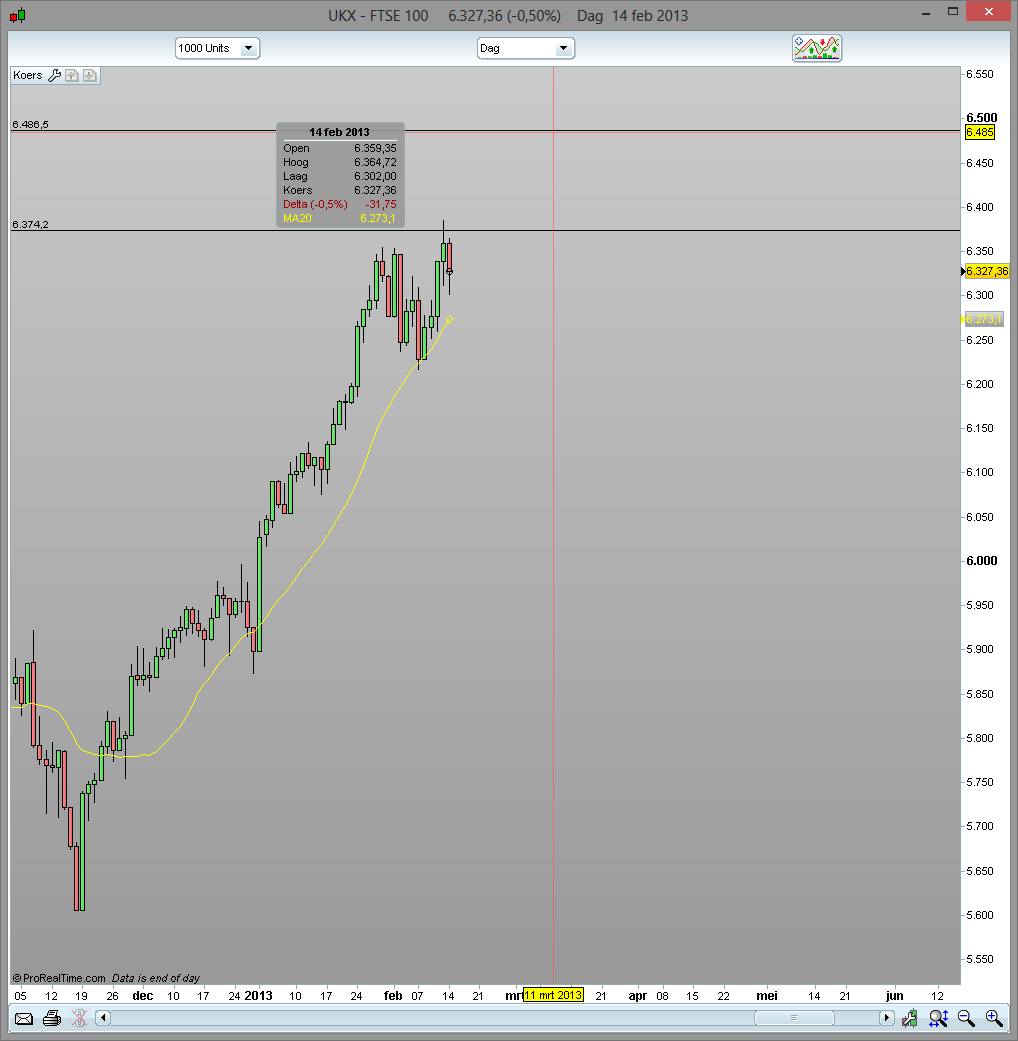The image size is (1018, 1041).
Task: Click the 2013 year label on time axis
Action: click(258, 995)
